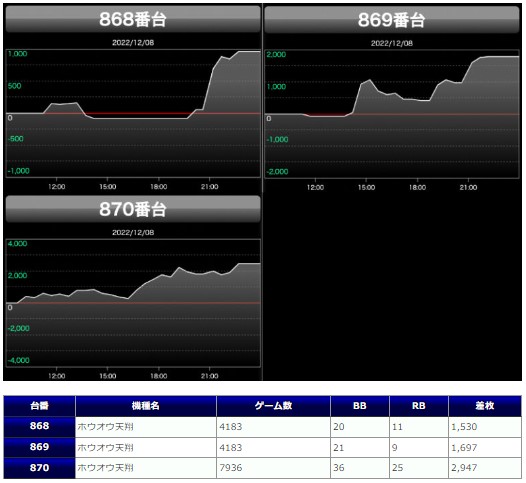Viewport: 526px width, 483px height.
Task: Select the 機種名 column header
Action: [x=146, y=406]
